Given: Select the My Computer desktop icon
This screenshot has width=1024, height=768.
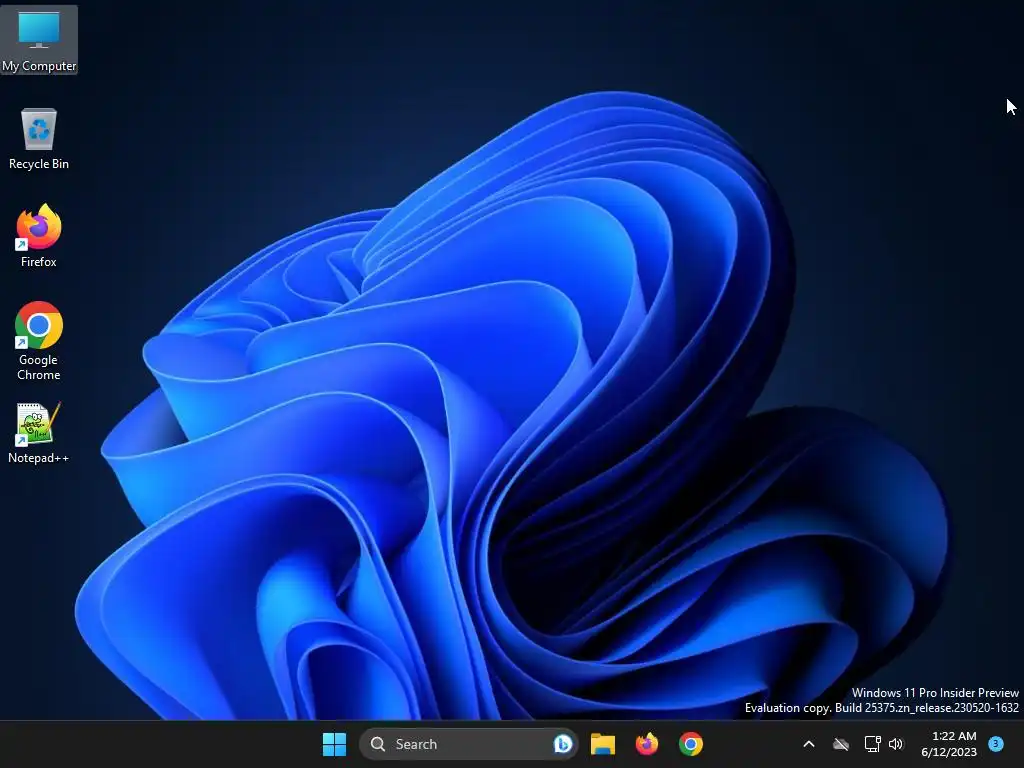Looking at the screenshot, I should click(39, 40).
